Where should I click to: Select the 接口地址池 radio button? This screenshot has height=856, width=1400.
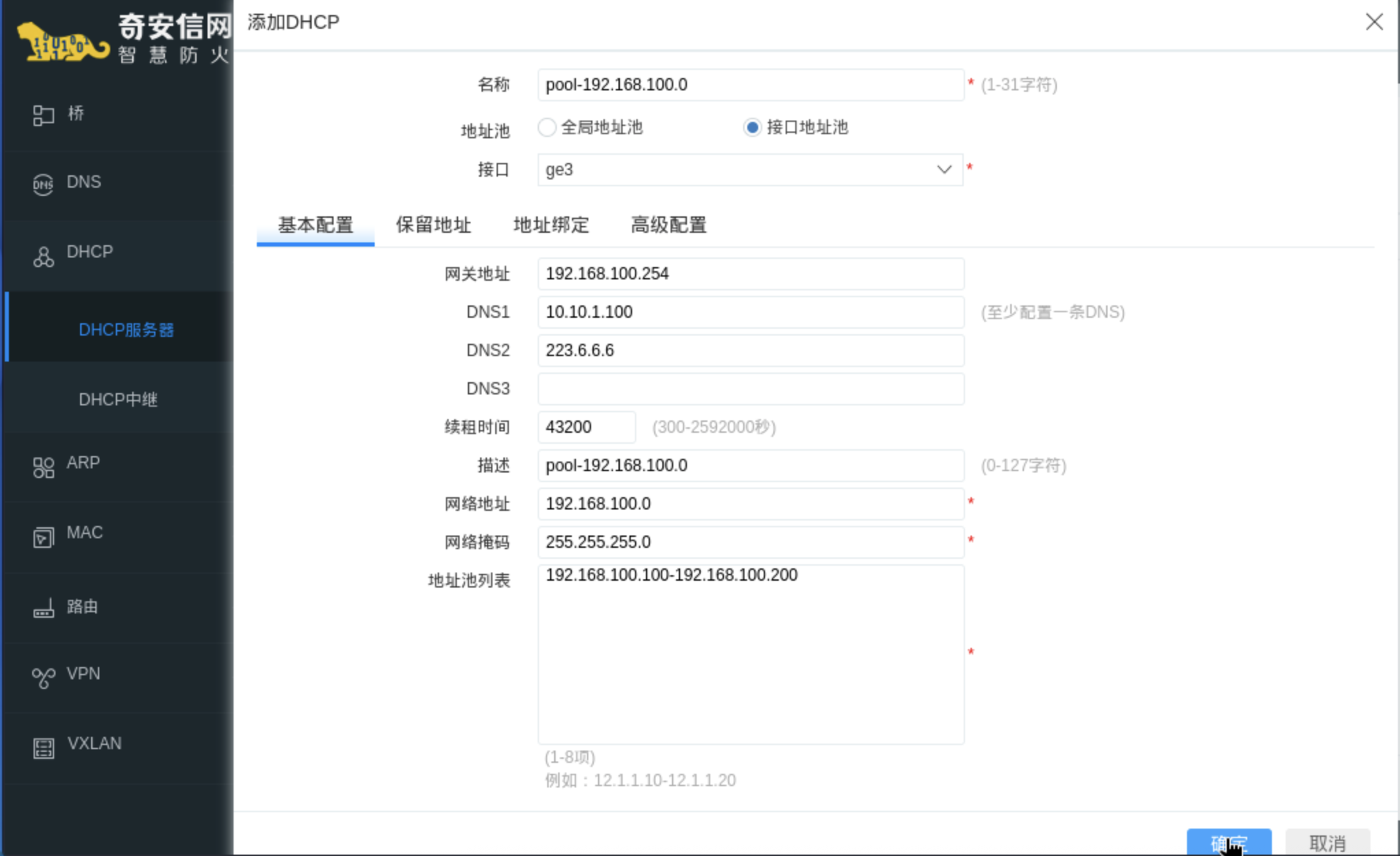tap(752, 127)
